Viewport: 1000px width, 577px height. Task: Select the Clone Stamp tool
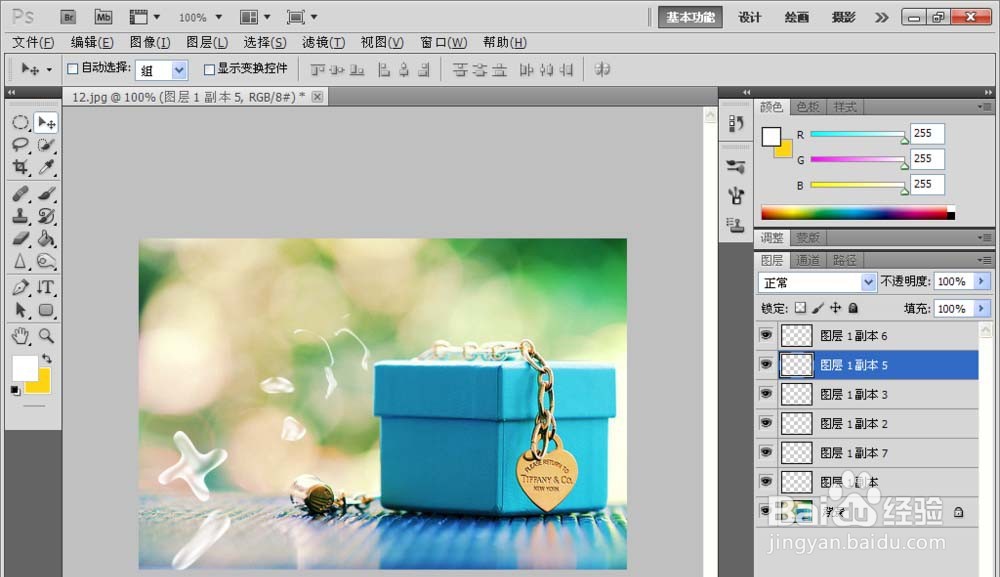pyautogui.click(x=20, y=215)
